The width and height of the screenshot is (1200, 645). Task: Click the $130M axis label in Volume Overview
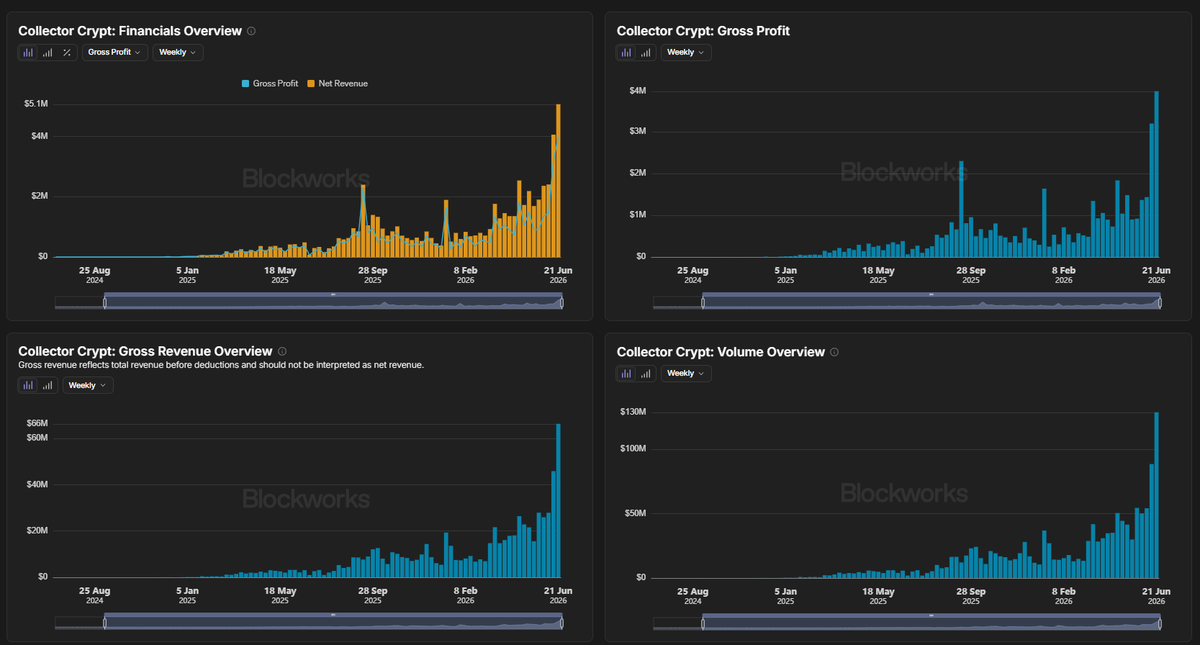click(633, 412)
